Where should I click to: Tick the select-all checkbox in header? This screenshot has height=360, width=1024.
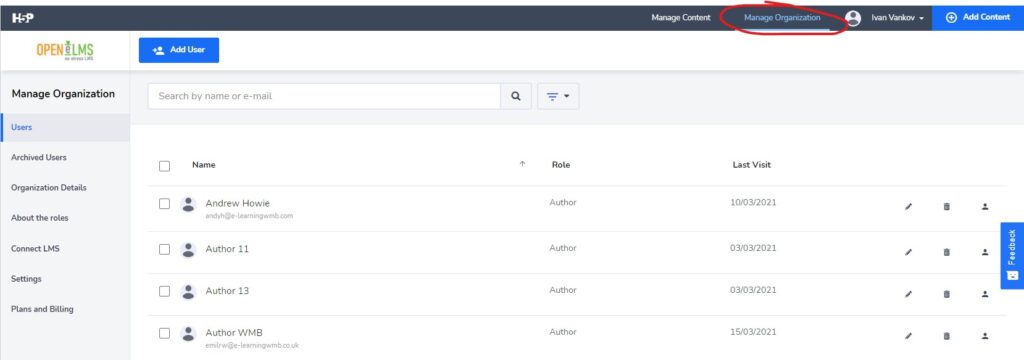165,166
